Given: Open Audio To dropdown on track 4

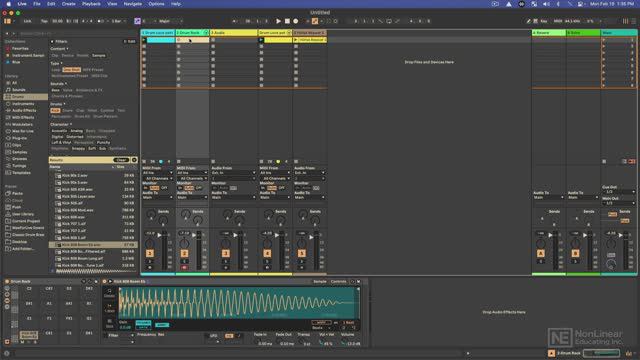Looking at the screenshot, I should [275, 198].
